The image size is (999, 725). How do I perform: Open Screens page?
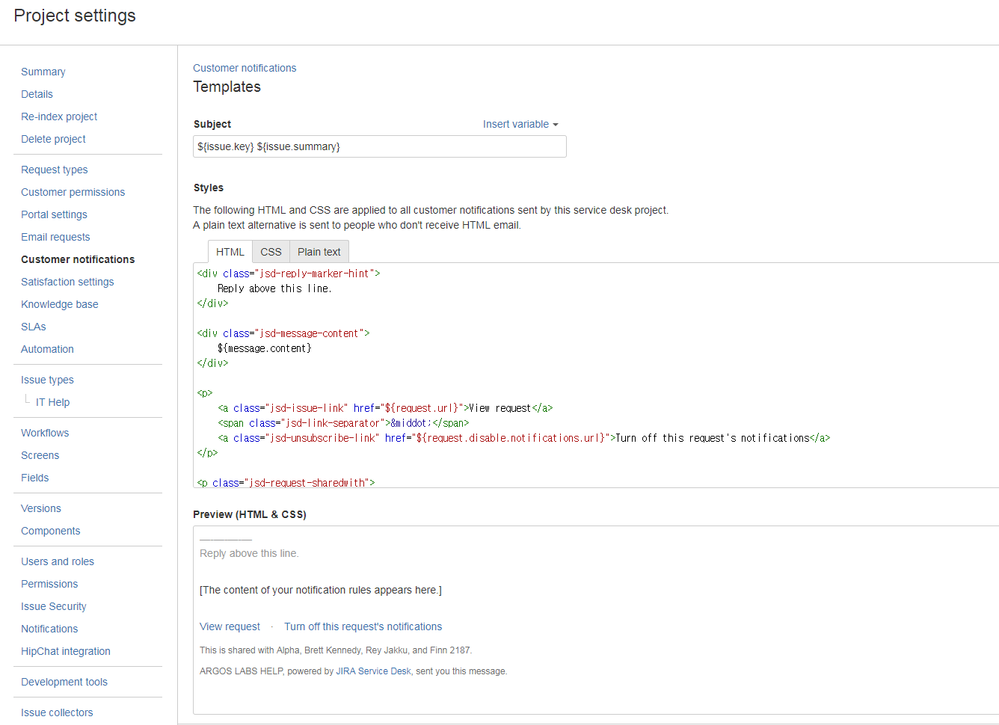coord(40,455)
